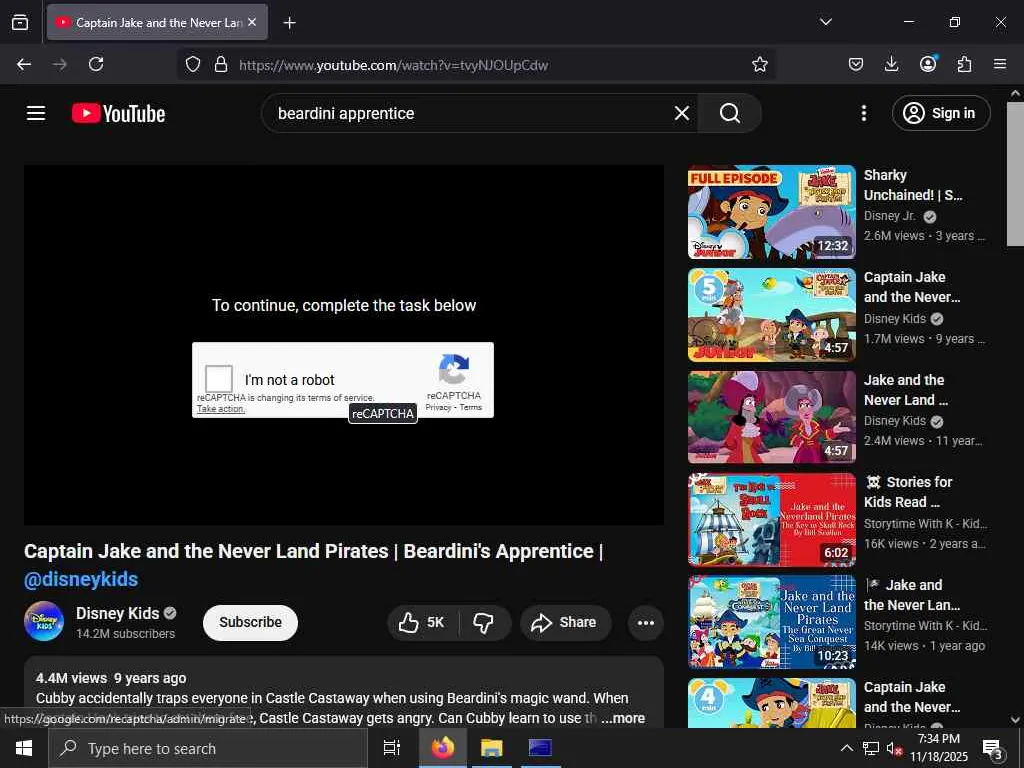Like the video with thumbs up
Viewport: 1024px width, 768px height.
pyautogui.click(x=423, y=622)
